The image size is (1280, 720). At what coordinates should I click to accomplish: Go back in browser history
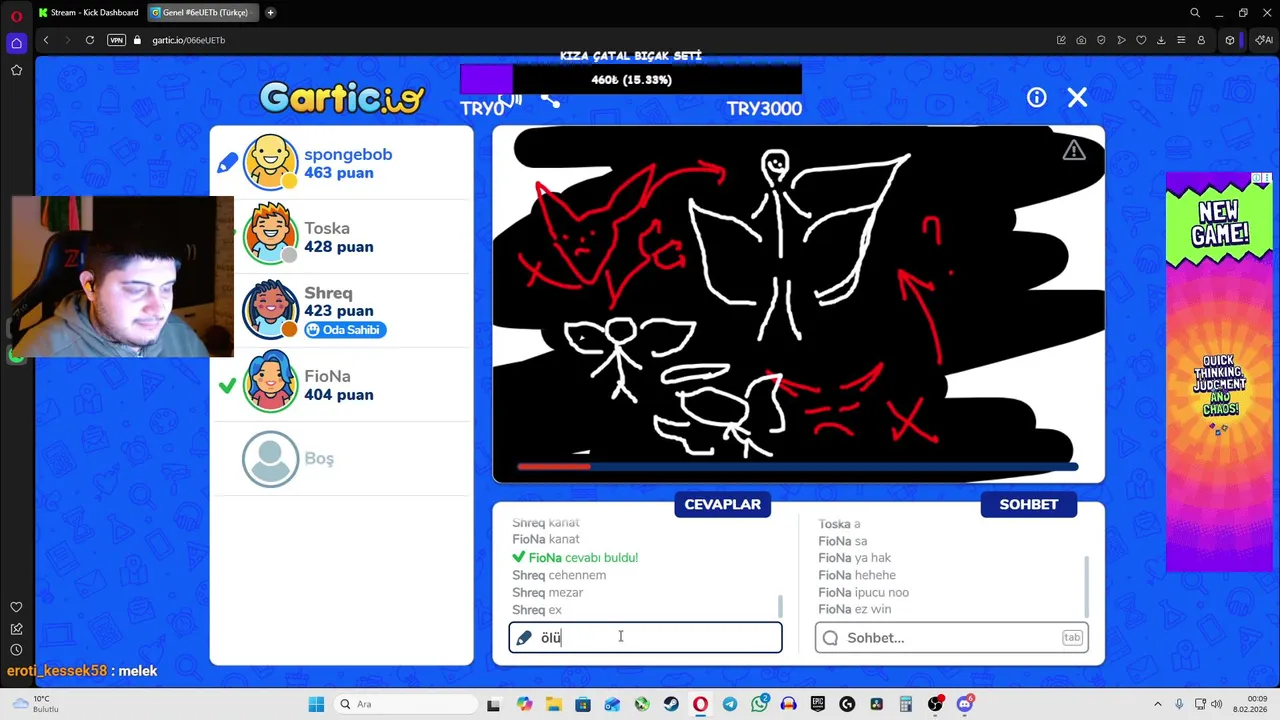click(x=46, y=40)
